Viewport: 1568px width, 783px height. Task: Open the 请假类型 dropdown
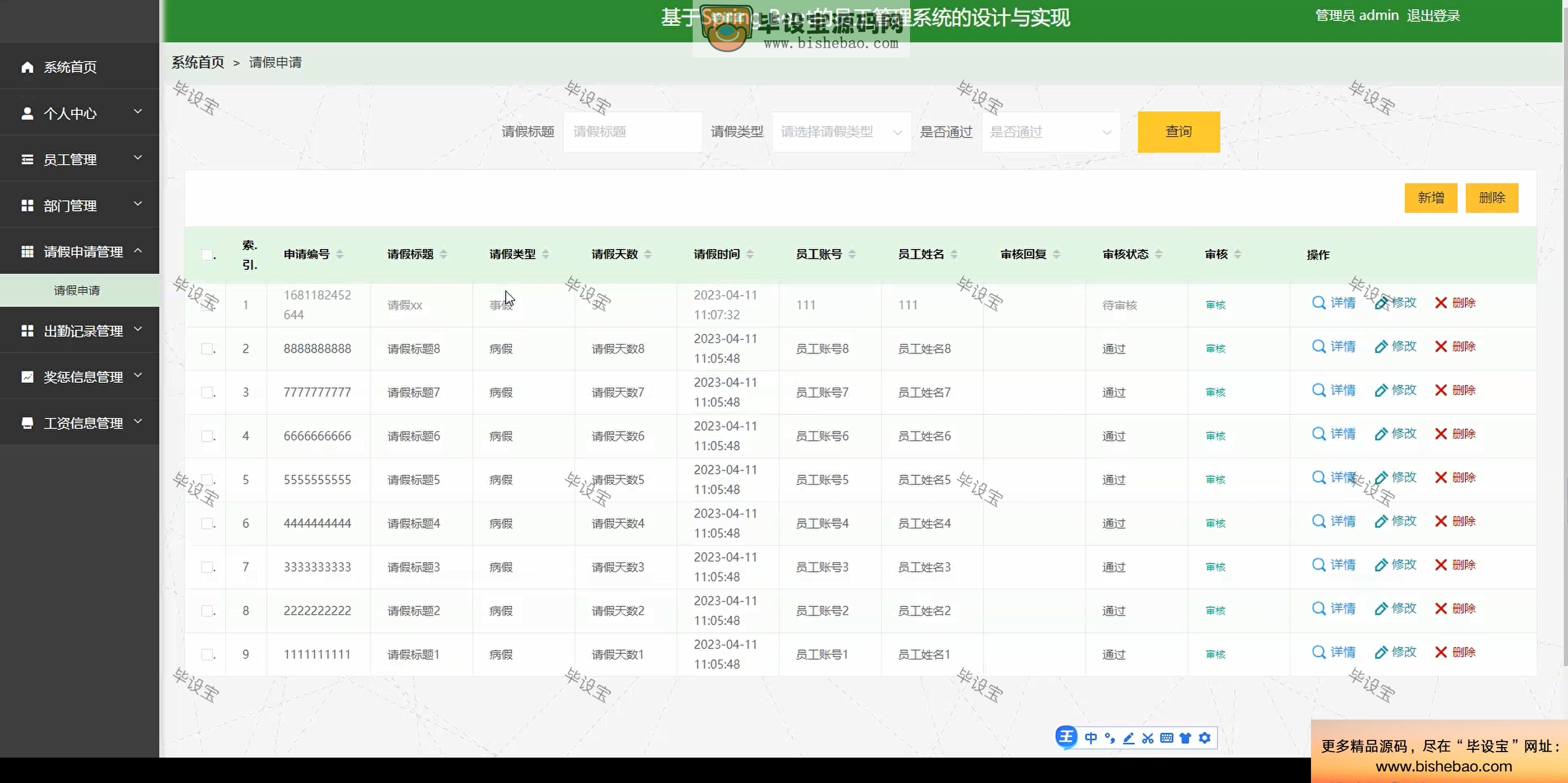(841, 131)
